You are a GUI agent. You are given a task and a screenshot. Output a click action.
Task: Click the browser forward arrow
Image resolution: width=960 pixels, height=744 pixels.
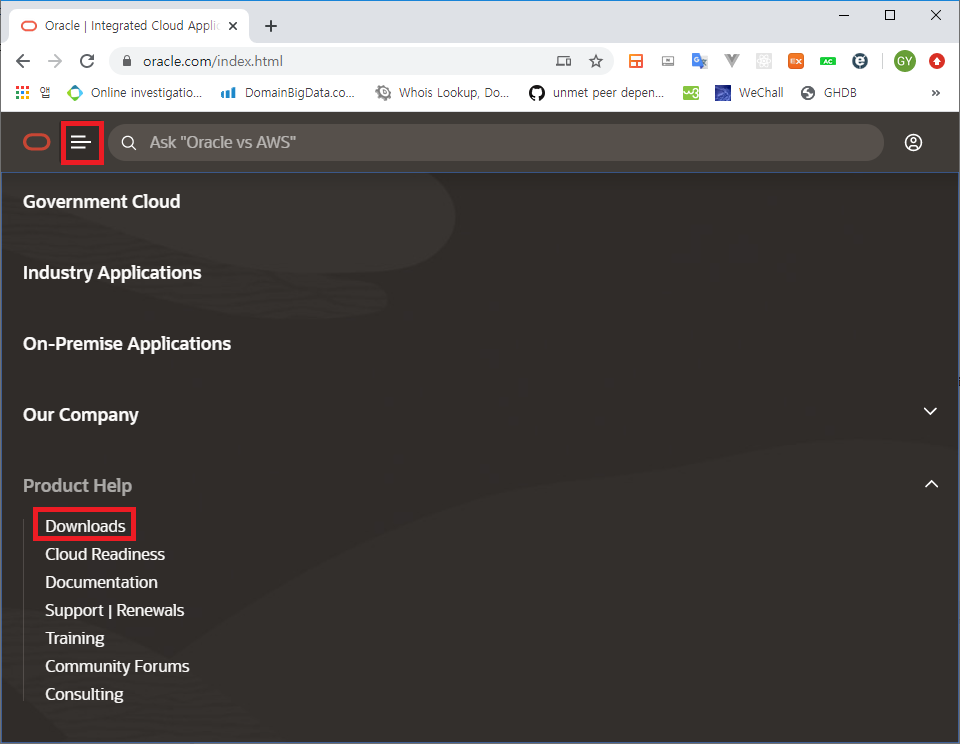coord(55,61)
